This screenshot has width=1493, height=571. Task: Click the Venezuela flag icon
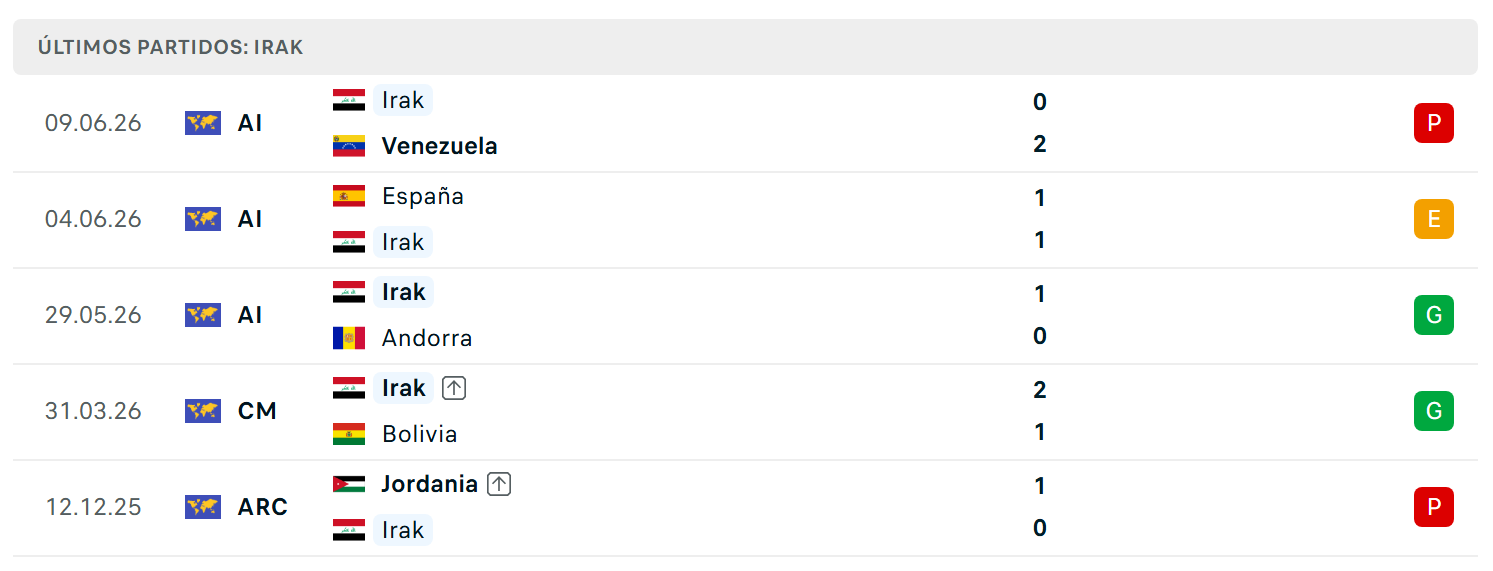[x=349, y=146]
